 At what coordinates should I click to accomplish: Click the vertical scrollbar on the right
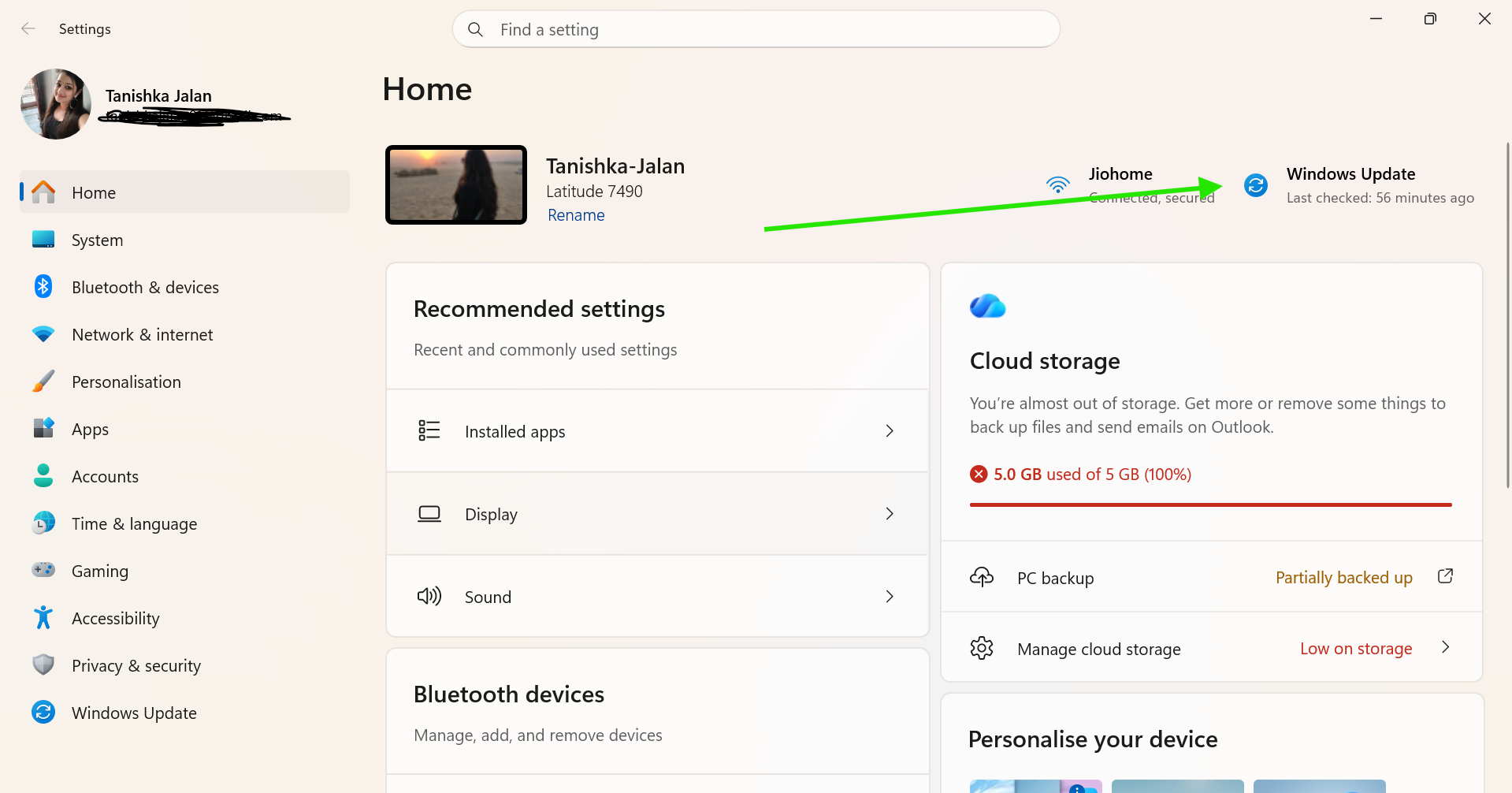coord(1508,315)
